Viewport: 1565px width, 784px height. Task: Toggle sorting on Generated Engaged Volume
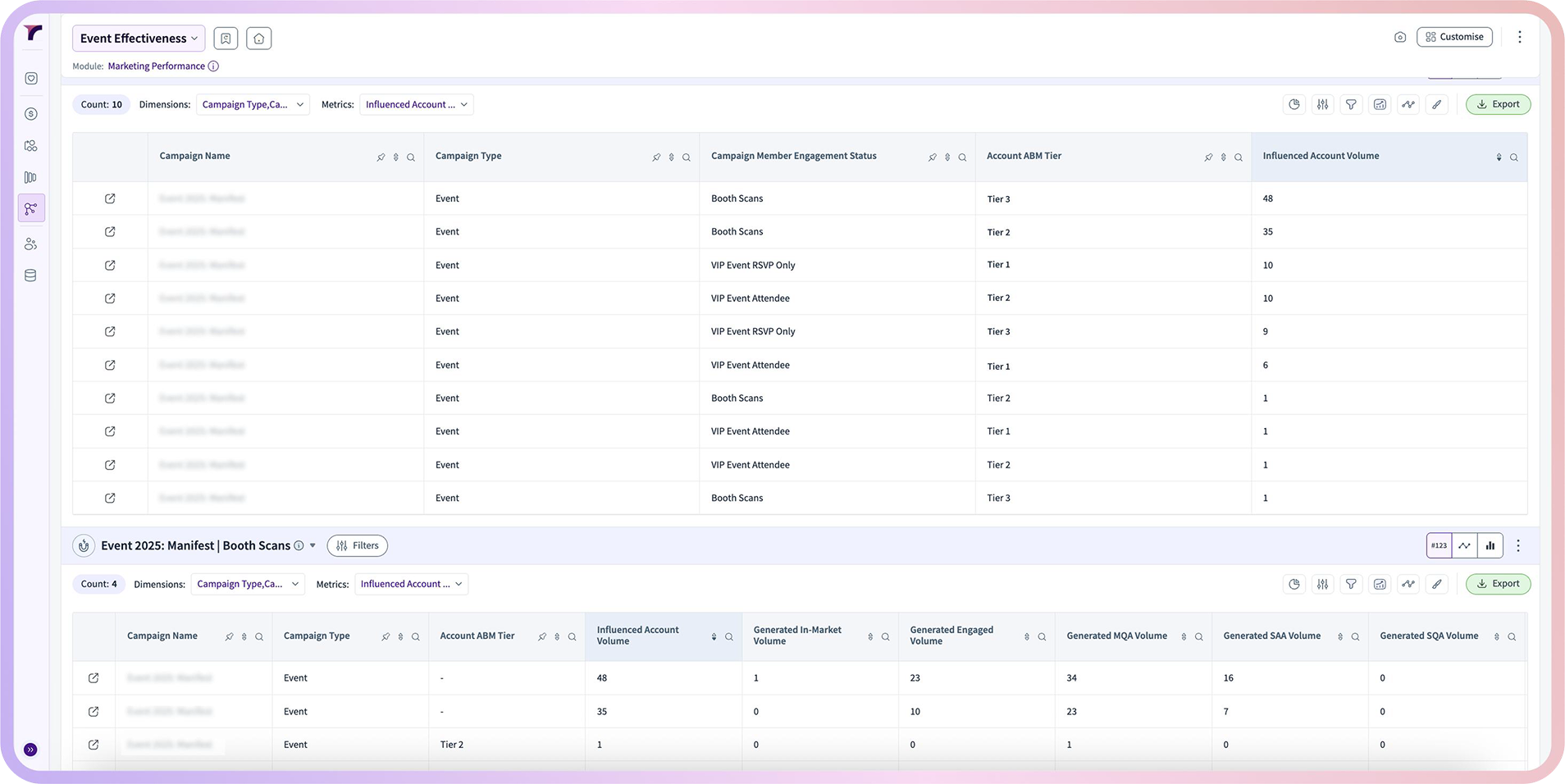(1026, 637)
